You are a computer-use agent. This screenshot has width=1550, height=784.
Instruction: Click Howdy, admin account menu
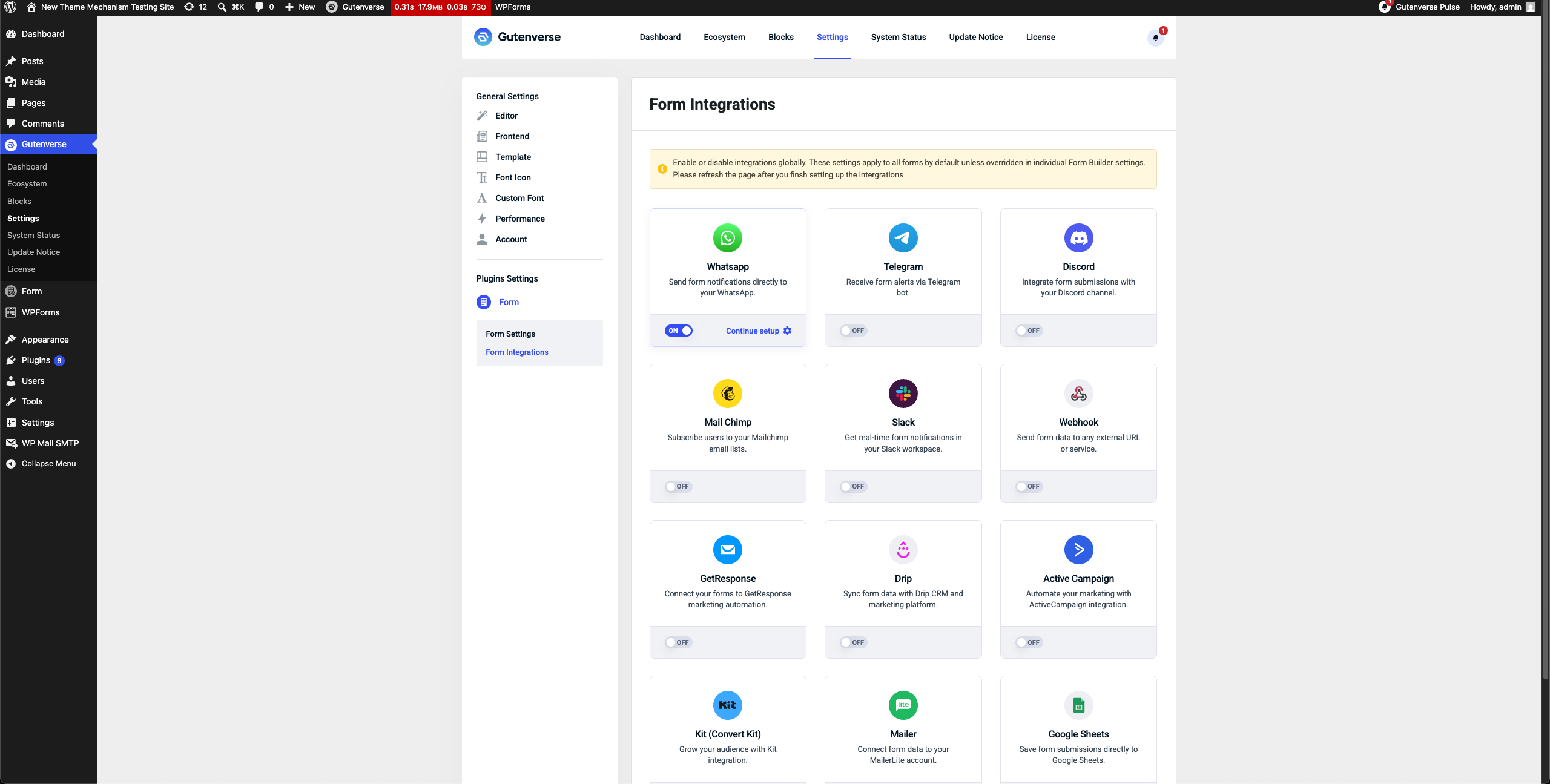pyautogui.click(x=1502, y=7)
